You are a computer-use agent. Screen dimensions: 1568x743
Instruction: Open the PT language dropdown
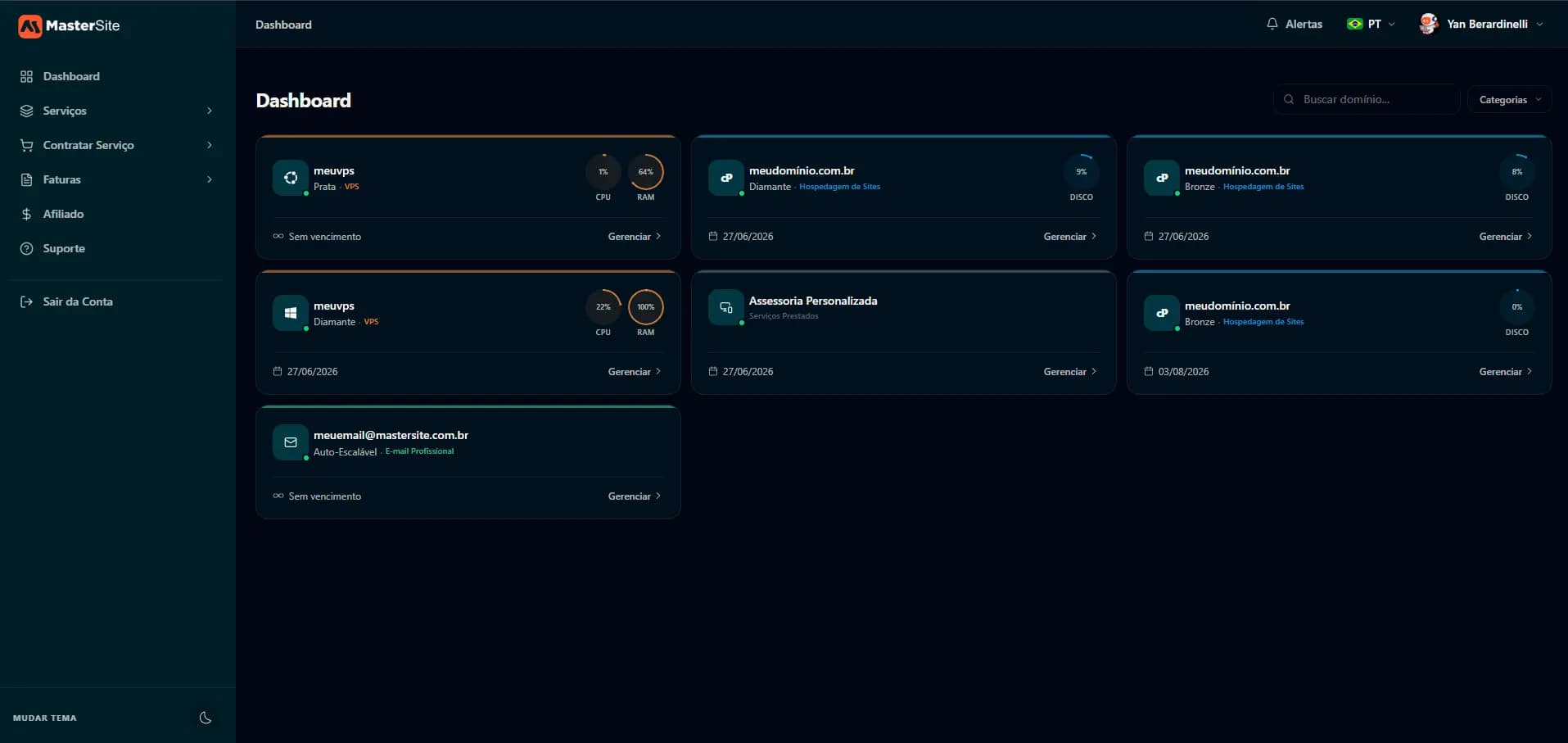point(1371,24)
